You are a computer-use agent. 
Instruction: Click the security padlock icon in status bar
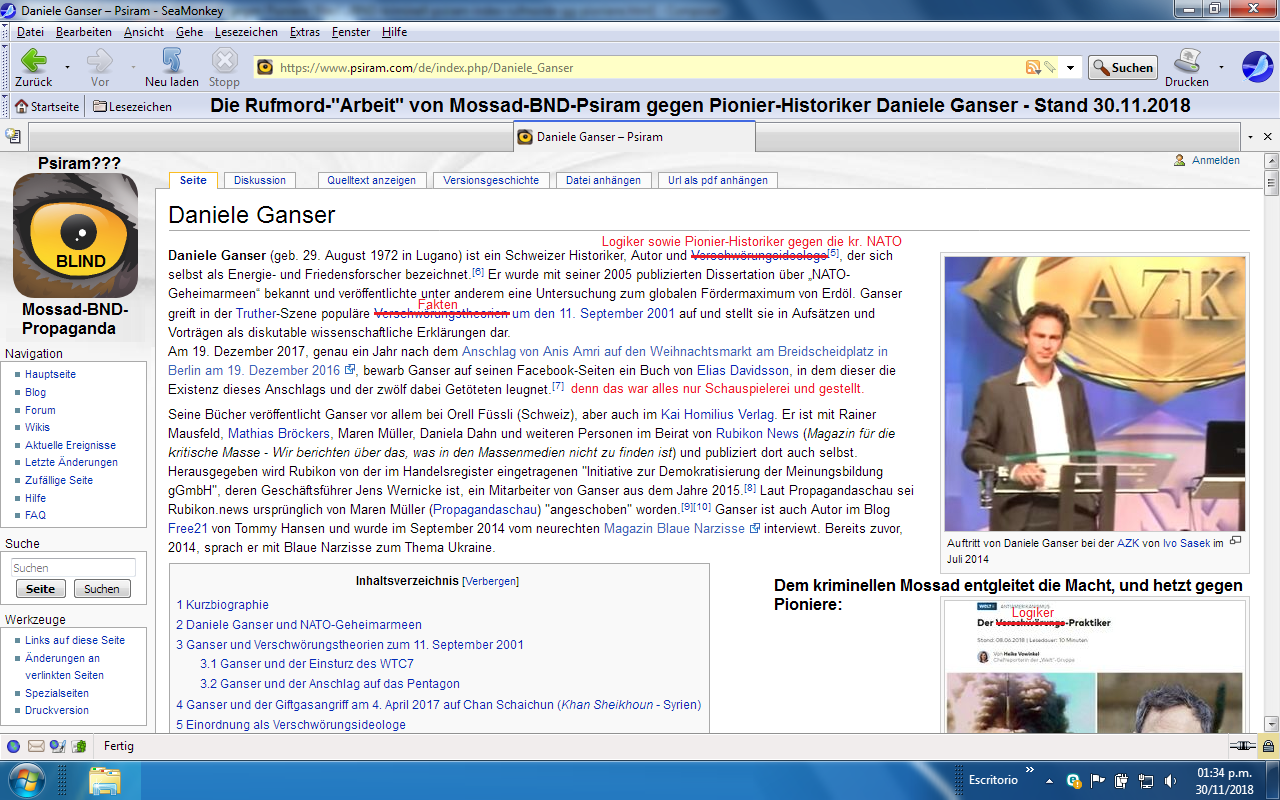(1268, 746)
